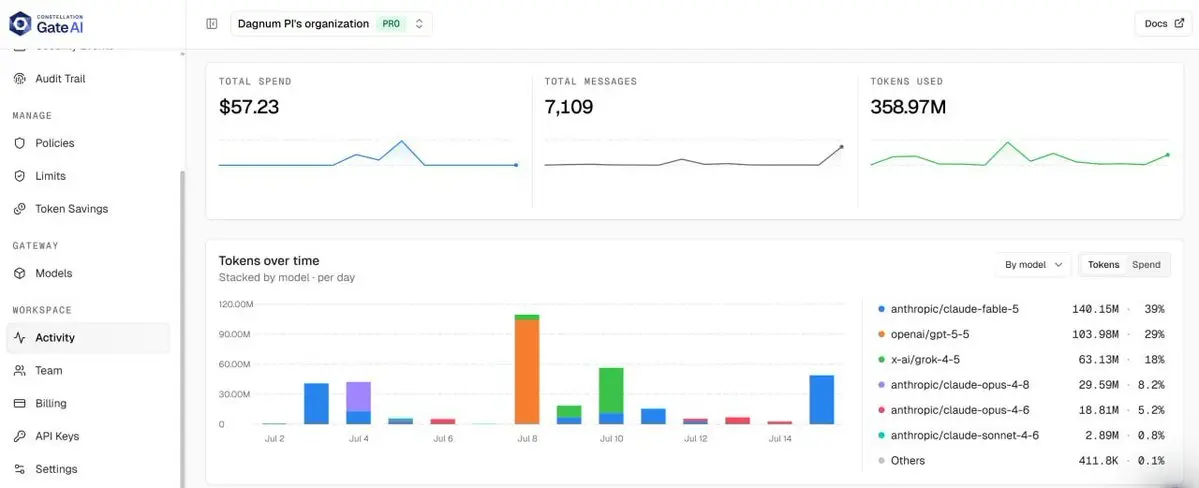This screenshot has height=488, width=1199.
Task: Open the organization switcher dropdown
Action: (331, 24)
